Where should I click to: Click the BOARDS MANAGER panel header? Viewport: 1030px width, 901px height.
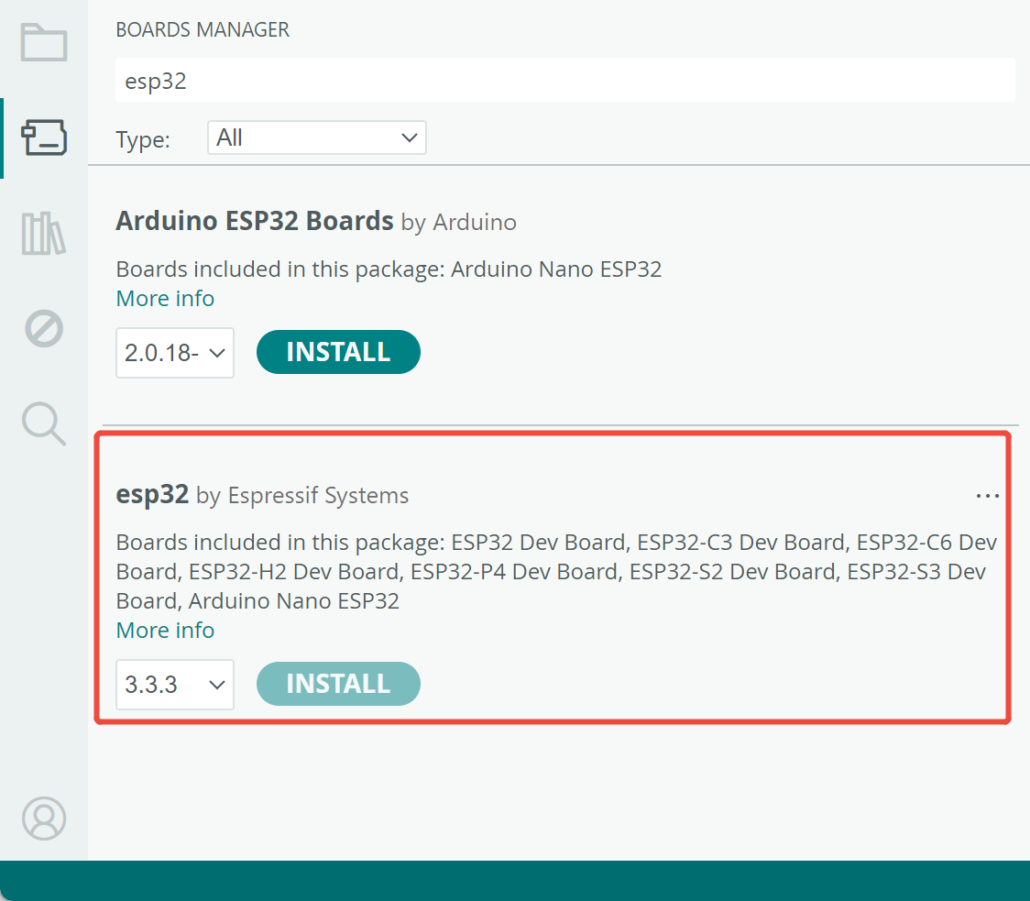tap(202, 30)
